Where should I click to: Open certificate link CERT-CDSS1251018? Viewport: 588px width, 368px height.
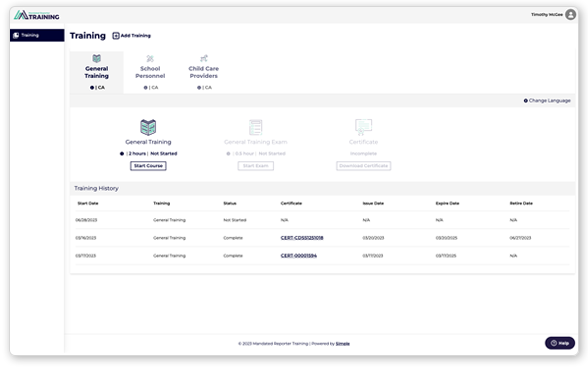tap(302, 238)
